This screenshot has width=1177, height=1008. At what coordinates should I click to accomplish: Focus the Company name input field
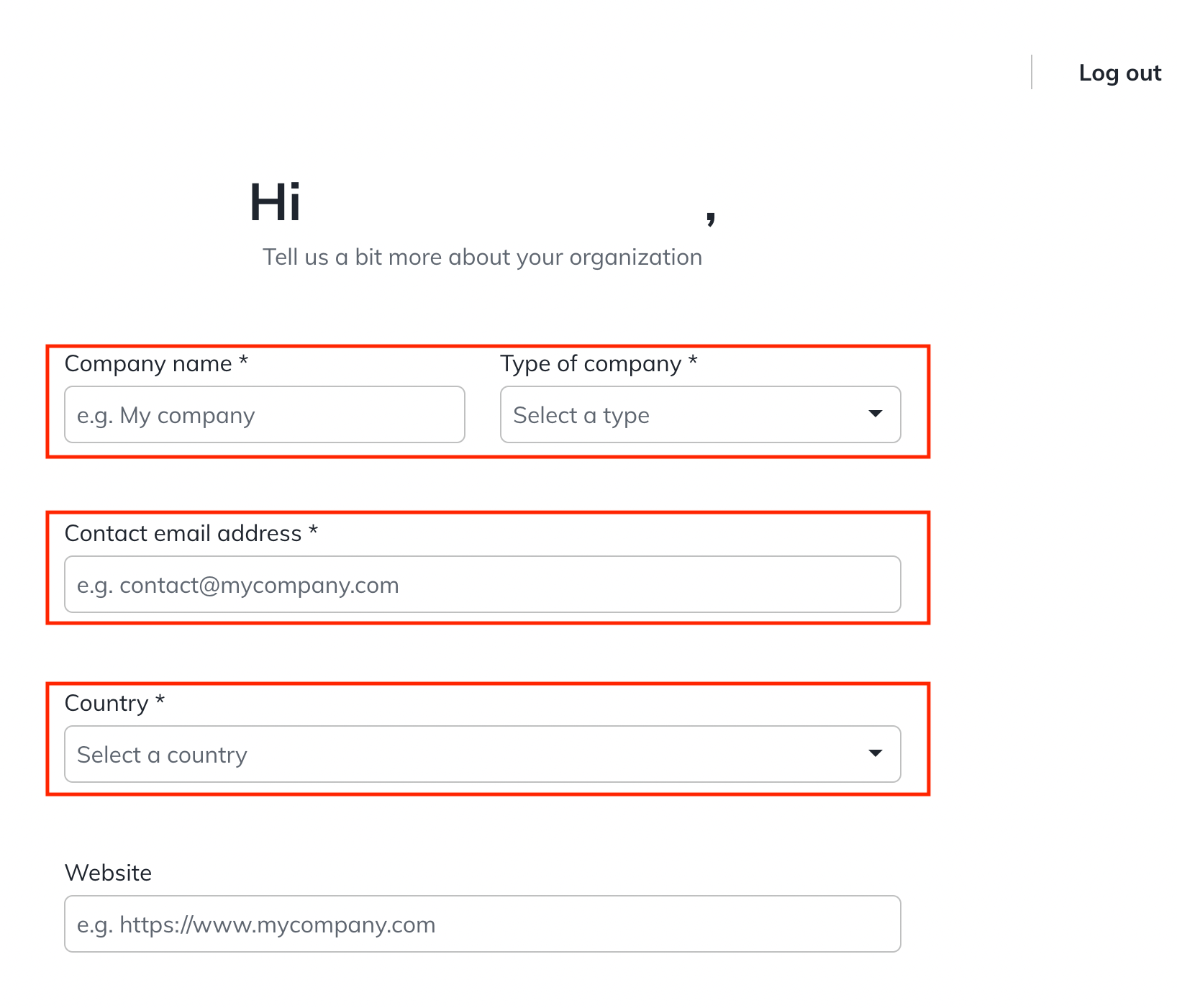(x=265, y=414)
